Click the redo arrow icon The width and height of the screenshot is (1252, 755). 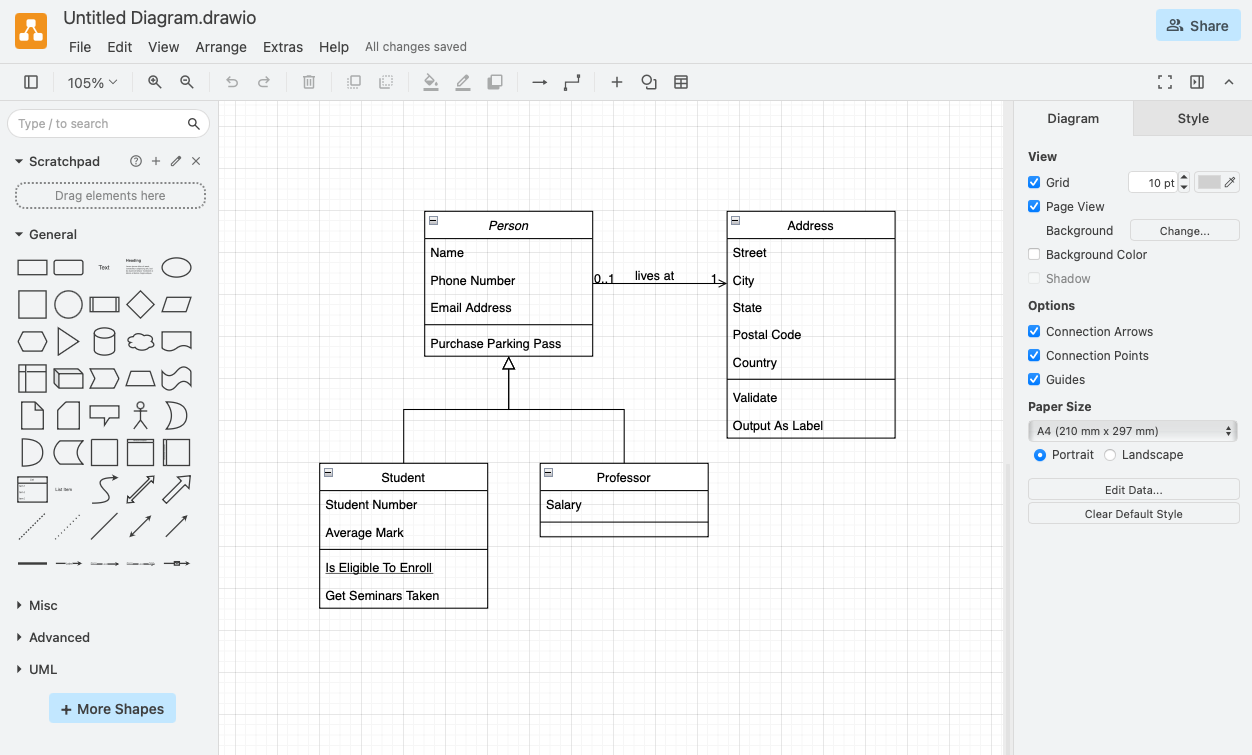(x=264, y=82)
